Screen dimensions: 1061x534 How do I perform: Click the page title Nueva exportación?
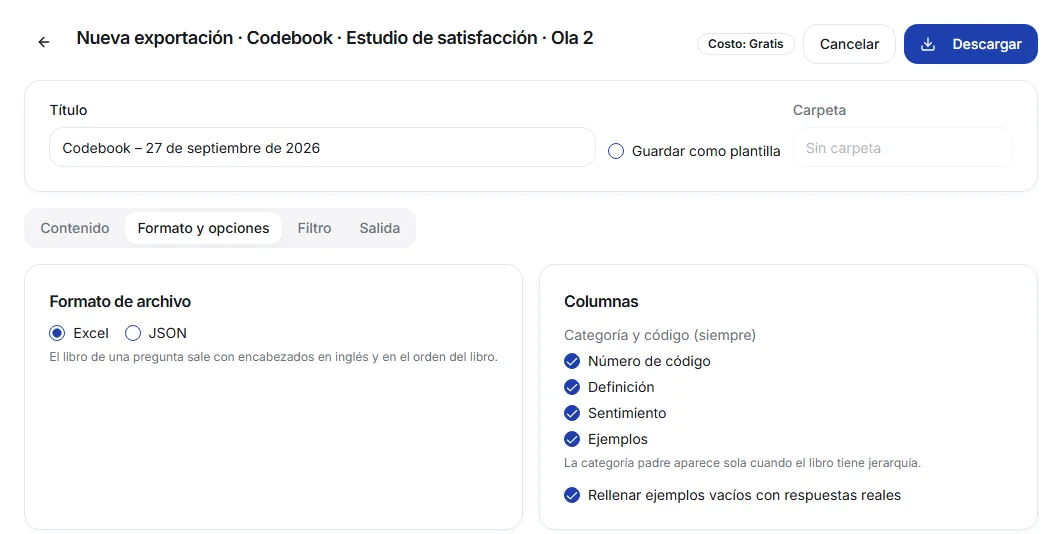[x=334, y=38]
